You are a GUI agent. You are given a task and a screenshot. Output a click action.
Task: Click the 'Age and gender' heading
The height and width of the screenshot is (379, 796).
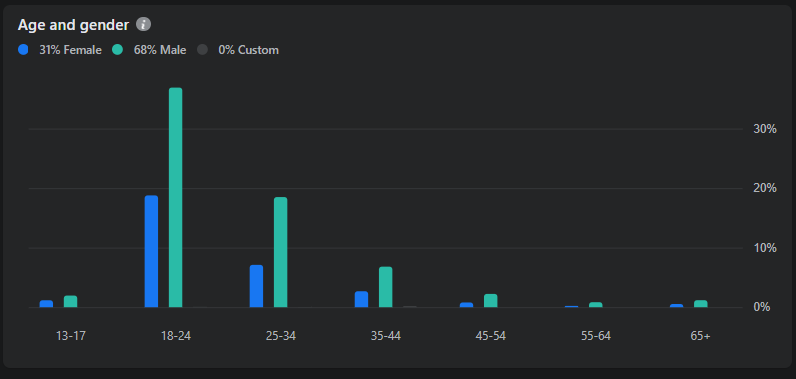click(x=74, y=24)
